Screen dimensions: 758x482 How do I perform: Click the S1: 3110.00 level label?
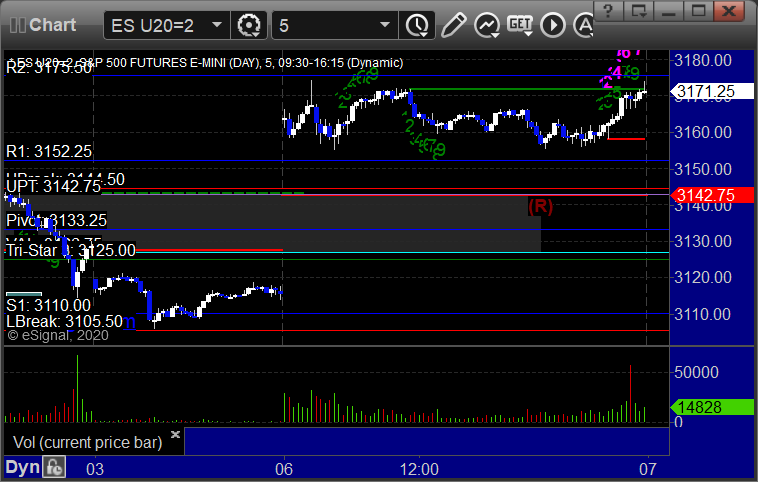click(48, 305)
